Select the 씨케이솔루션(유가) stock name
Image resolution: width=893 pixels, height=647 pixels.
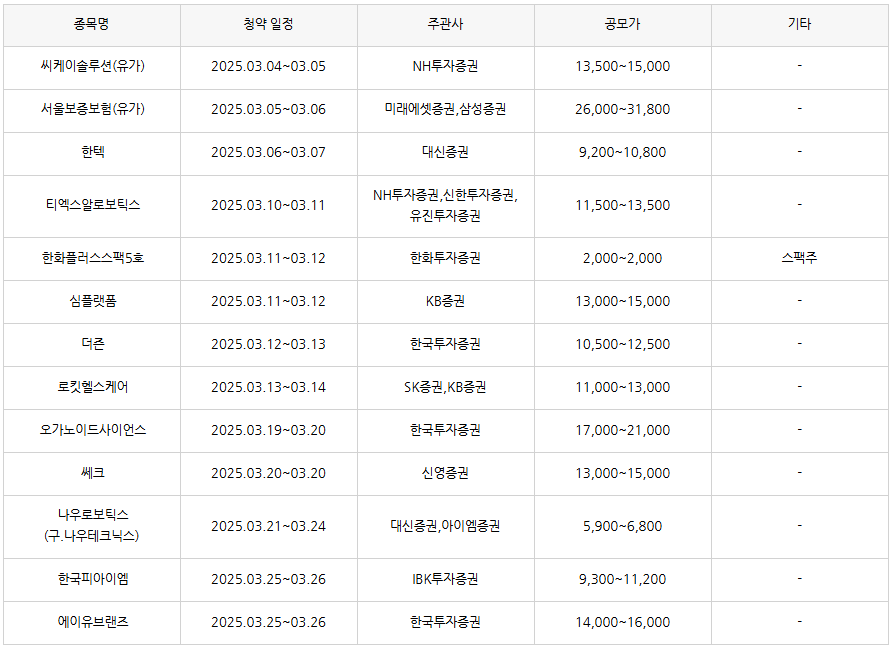tap(92, 66)
